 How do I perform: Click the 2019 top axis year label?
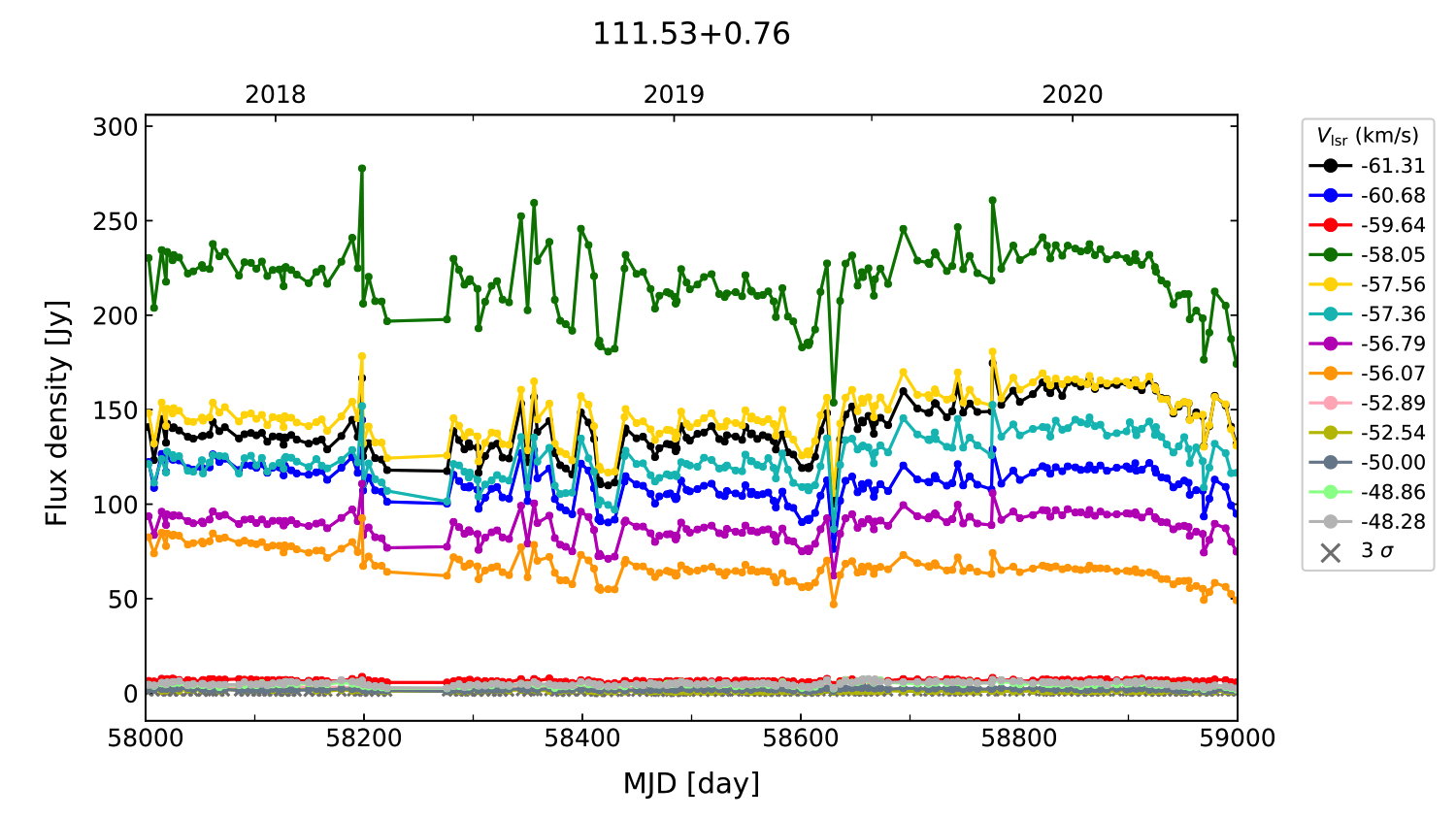pos(674,95)
